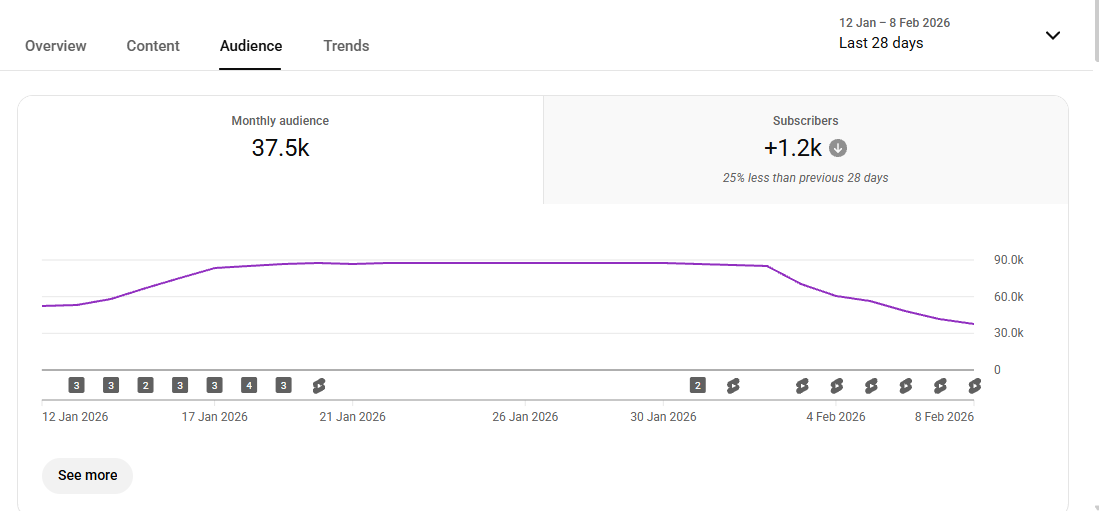The width and height of the screenshot is (1099, 511).
Task: Click the leftmost video marker labeled 3
Action: [x=77, y=385]
